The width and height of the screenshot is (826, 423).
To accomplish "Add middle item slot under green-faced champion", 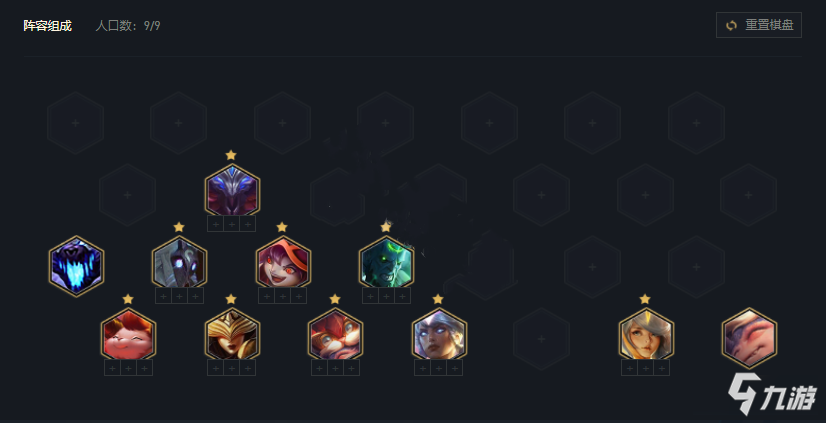I will tap(386, 296).
